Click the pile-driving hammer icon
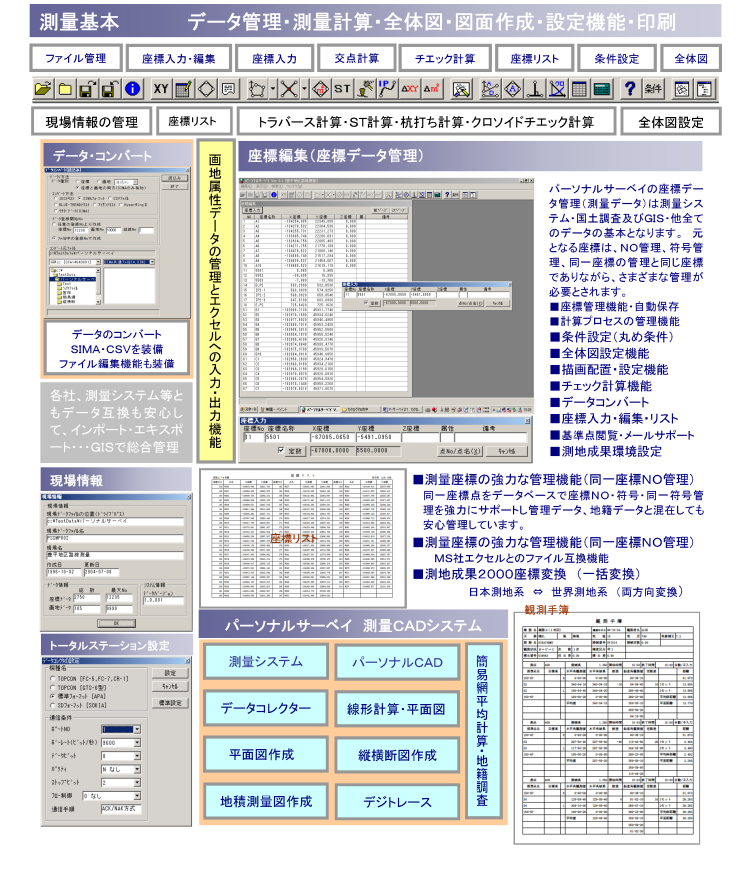Screen dimensions: 750x875 (x=365, y=89)
